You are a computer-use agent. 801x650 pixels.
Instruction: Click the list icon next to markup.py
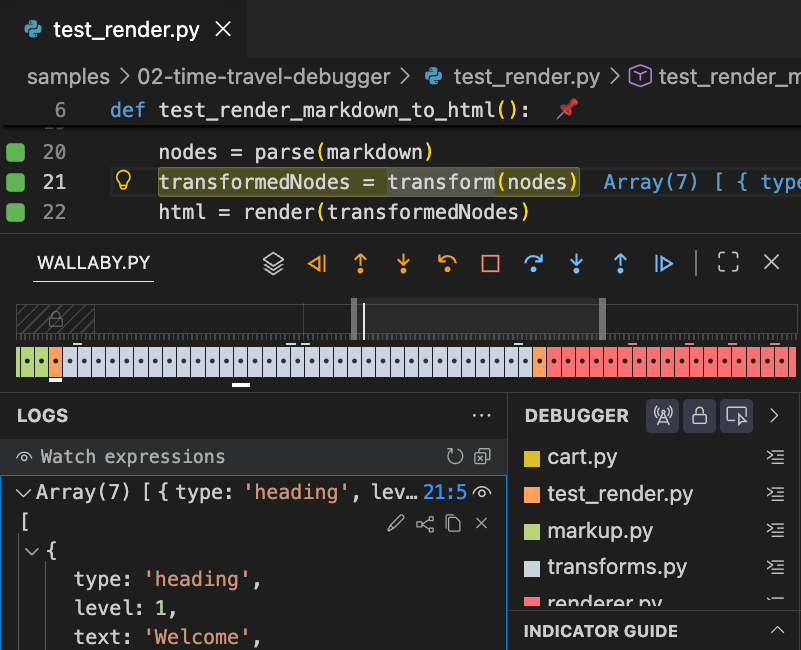(775, 530)
